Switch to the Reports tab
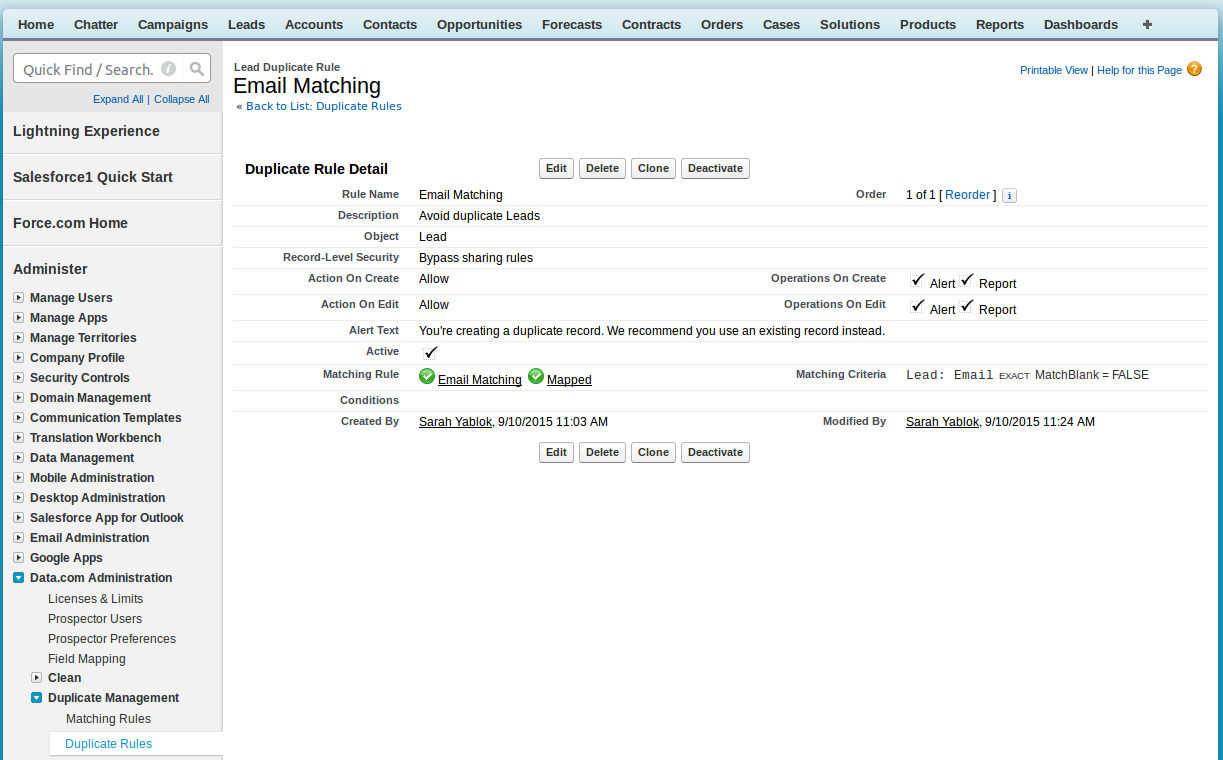Viewport: 1223px width, 760px height. point(1000,24)
